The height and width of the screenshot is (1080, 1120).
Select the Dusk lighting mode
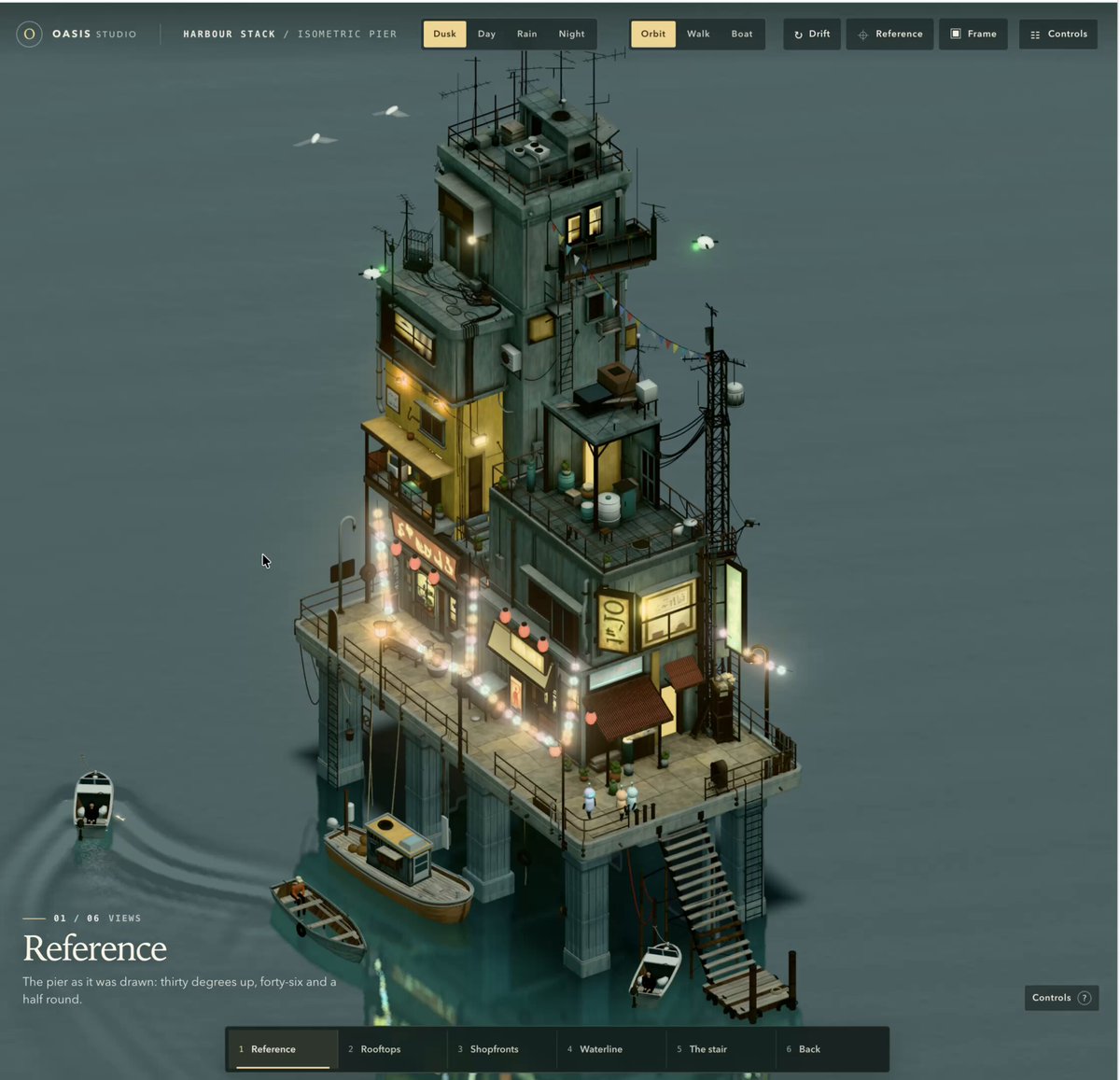pyautogui.click(x=444, y=34)
